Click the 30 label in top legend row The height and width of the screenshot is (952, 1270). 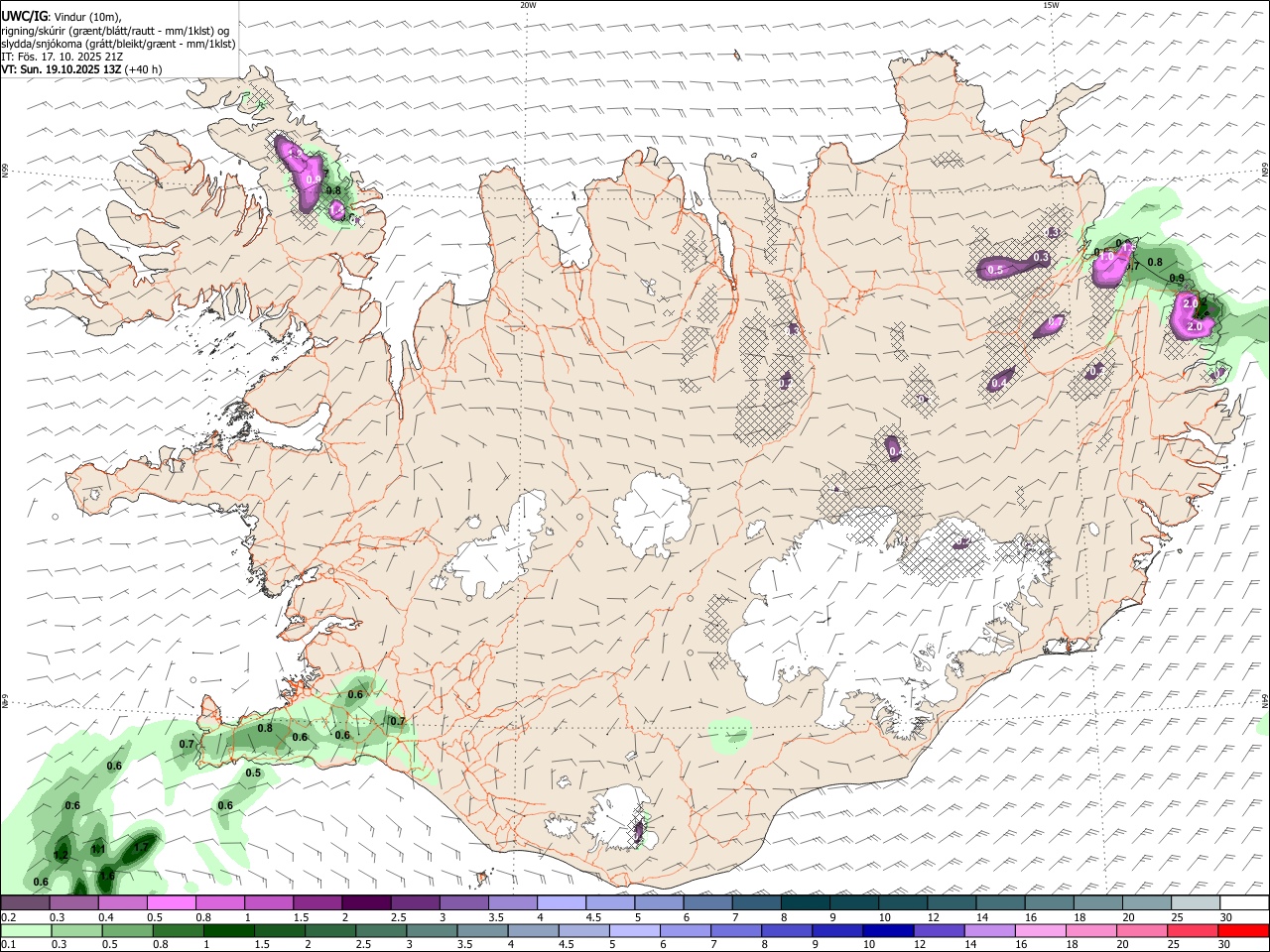(x=1226, y=917)
